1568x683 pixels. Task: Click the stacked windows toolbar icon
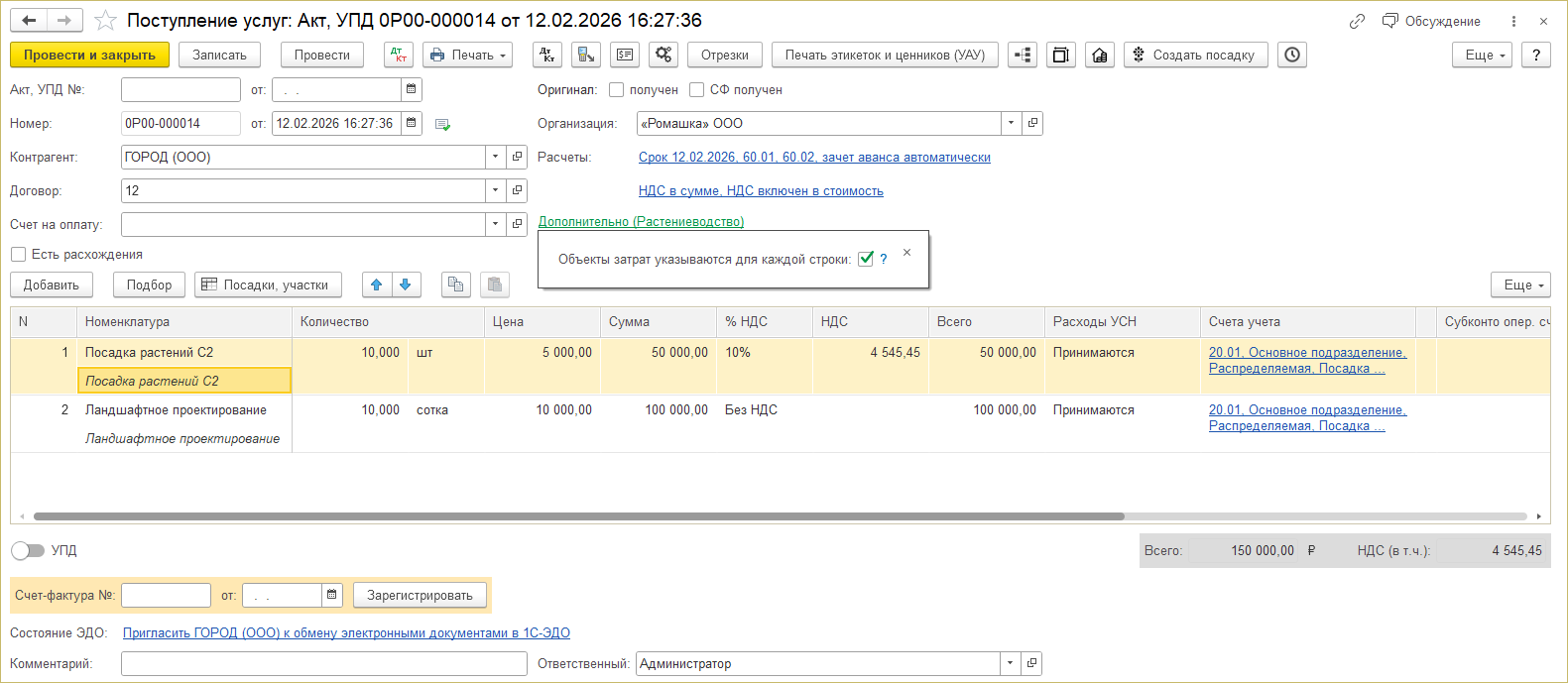point(1061,55)
